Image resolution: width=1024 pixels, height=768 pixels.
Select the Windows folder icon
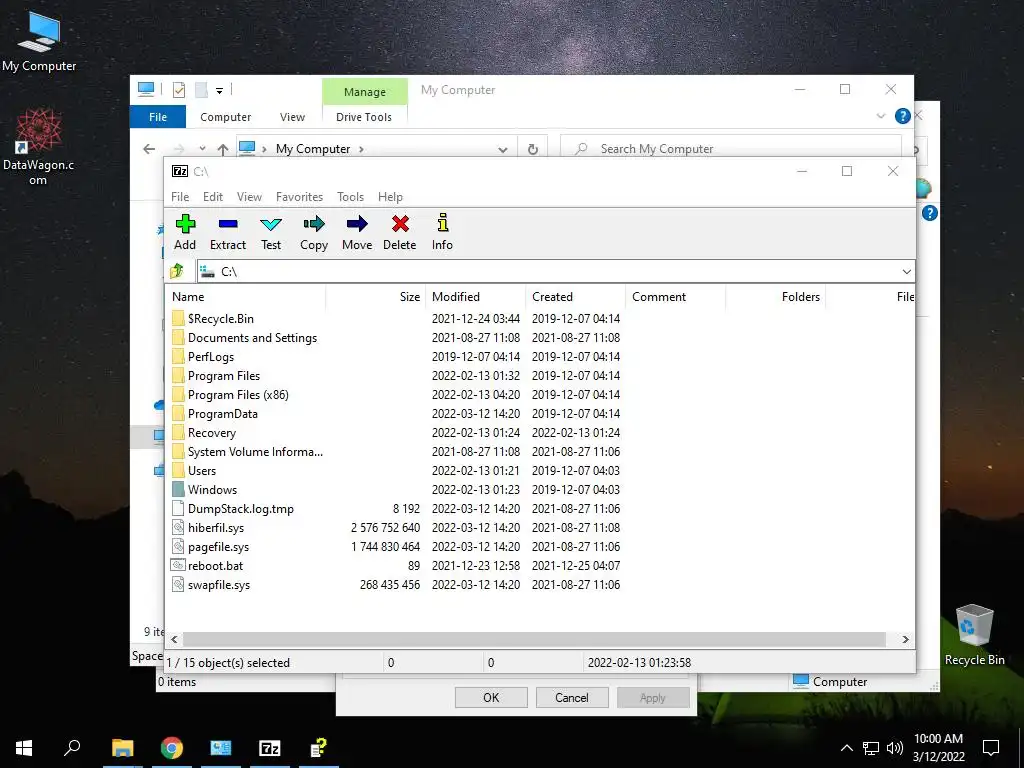coord(178,489)
